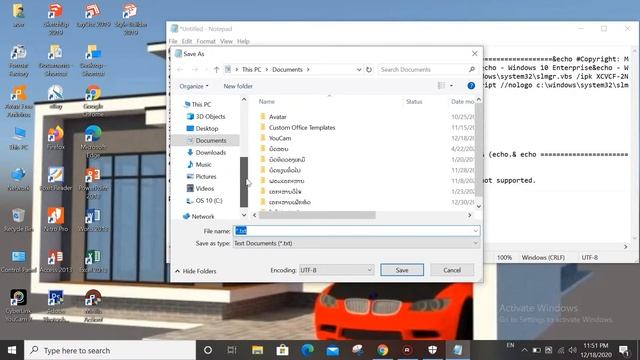The width and height of the screenshot is (640, 360).
Task: Open the Notepad View menu
Action: coord(226,41)
